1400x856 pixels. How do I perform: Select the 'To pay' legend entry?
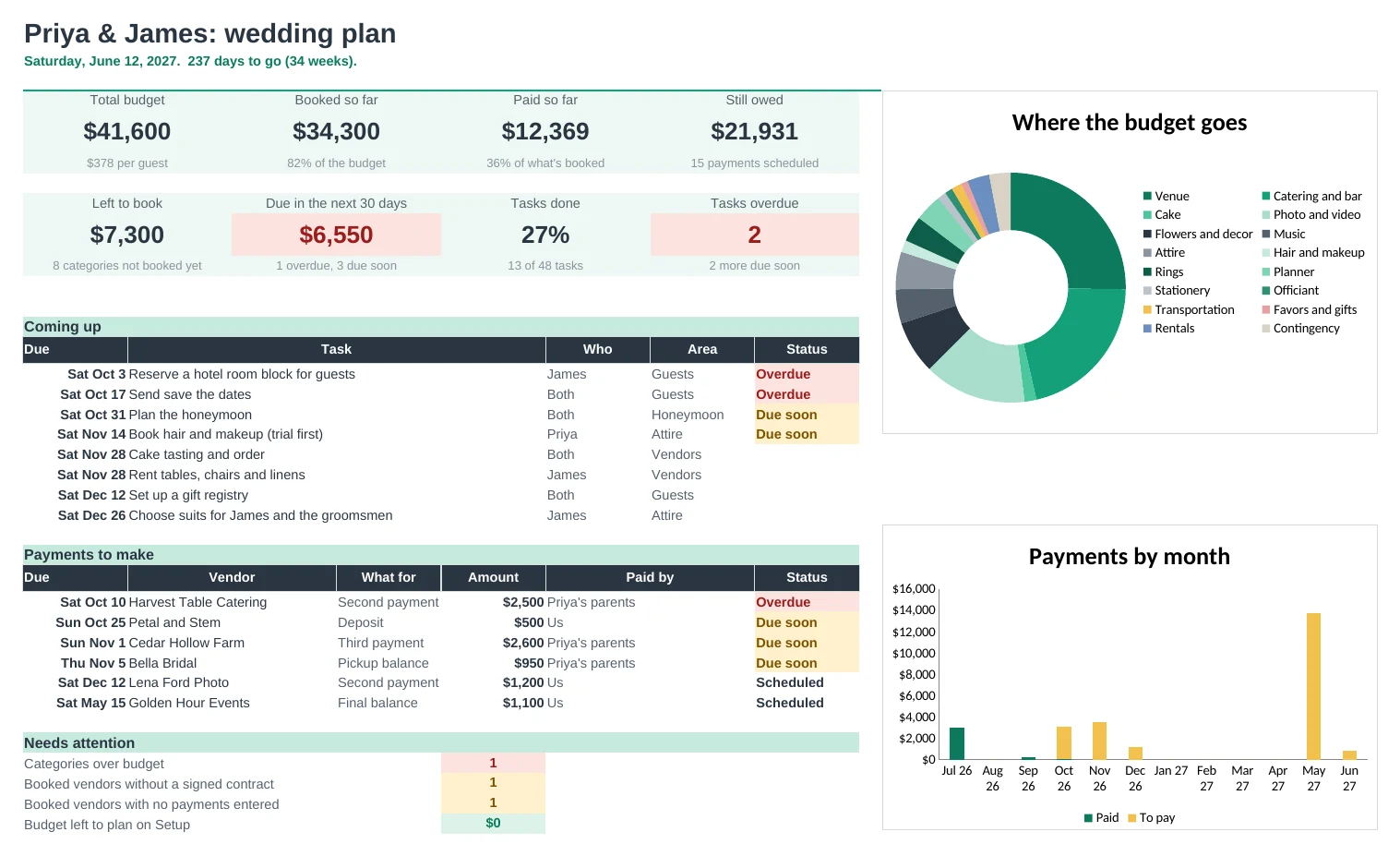[1152, 817]
